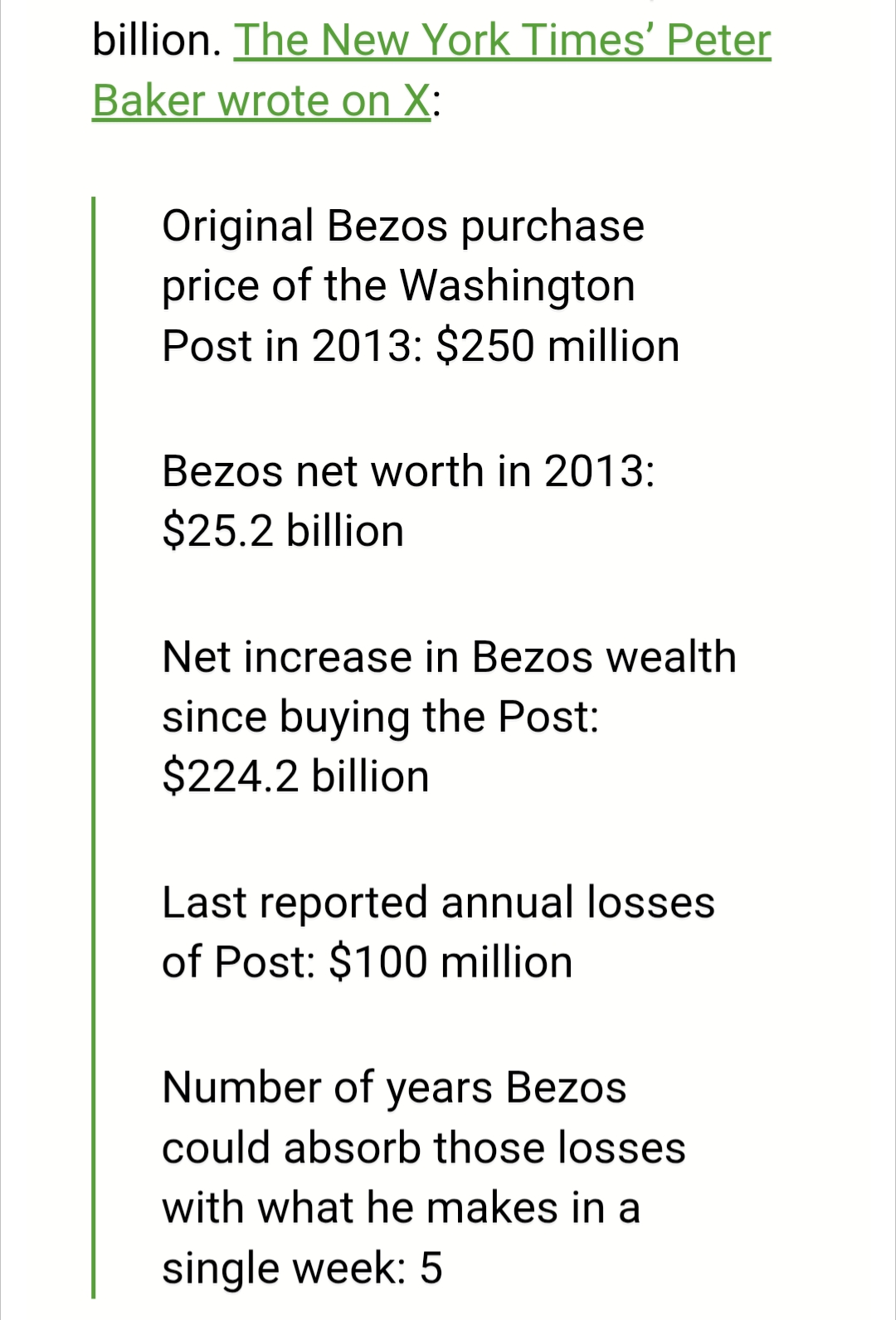Viewport: 896px width, 1320px height.
Task: Click 'Last reported annual losses' line
Action: [x=438, y=903]
